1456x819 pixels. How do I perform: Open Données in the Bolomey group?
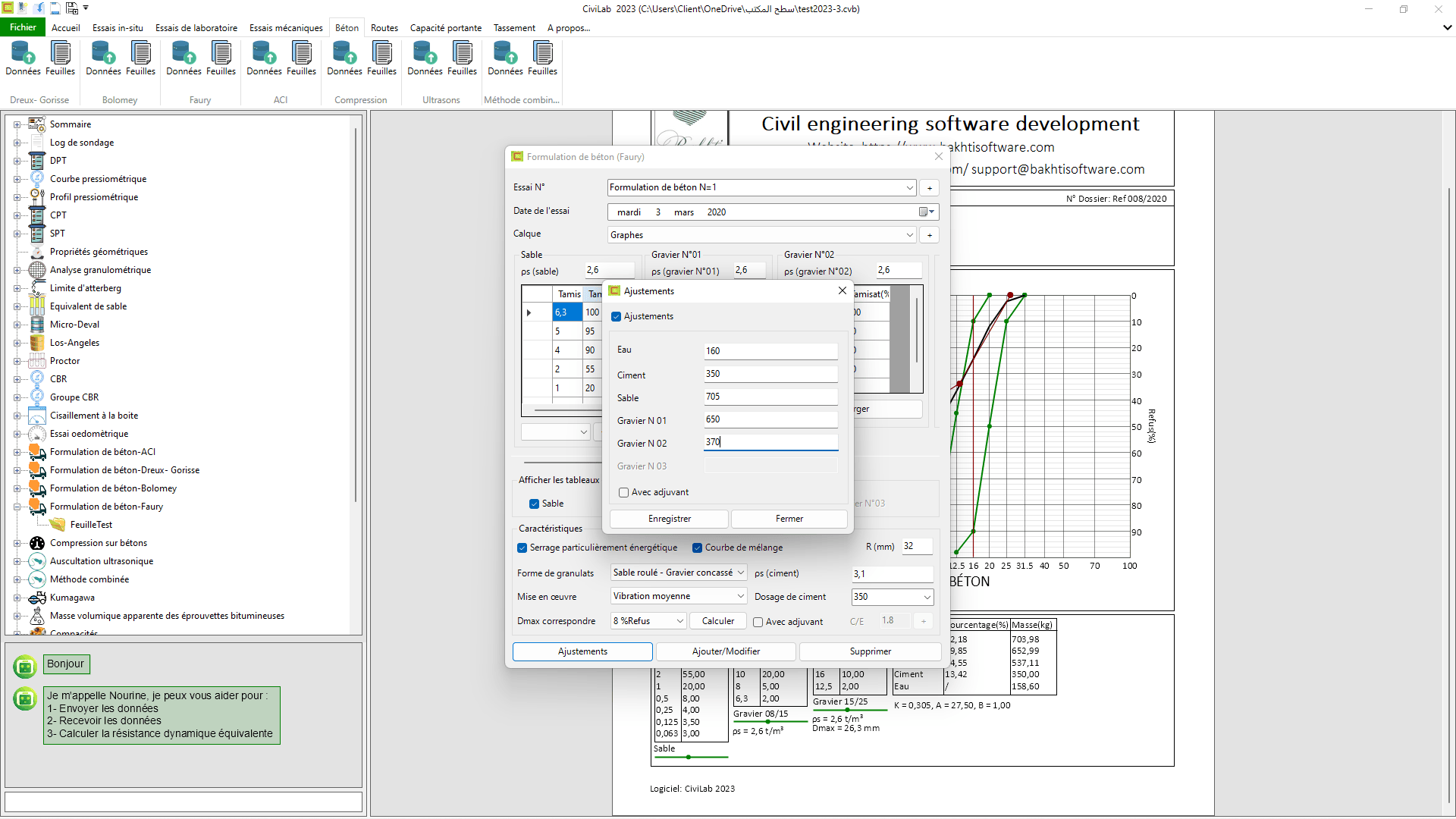click(x=103, y=58)
